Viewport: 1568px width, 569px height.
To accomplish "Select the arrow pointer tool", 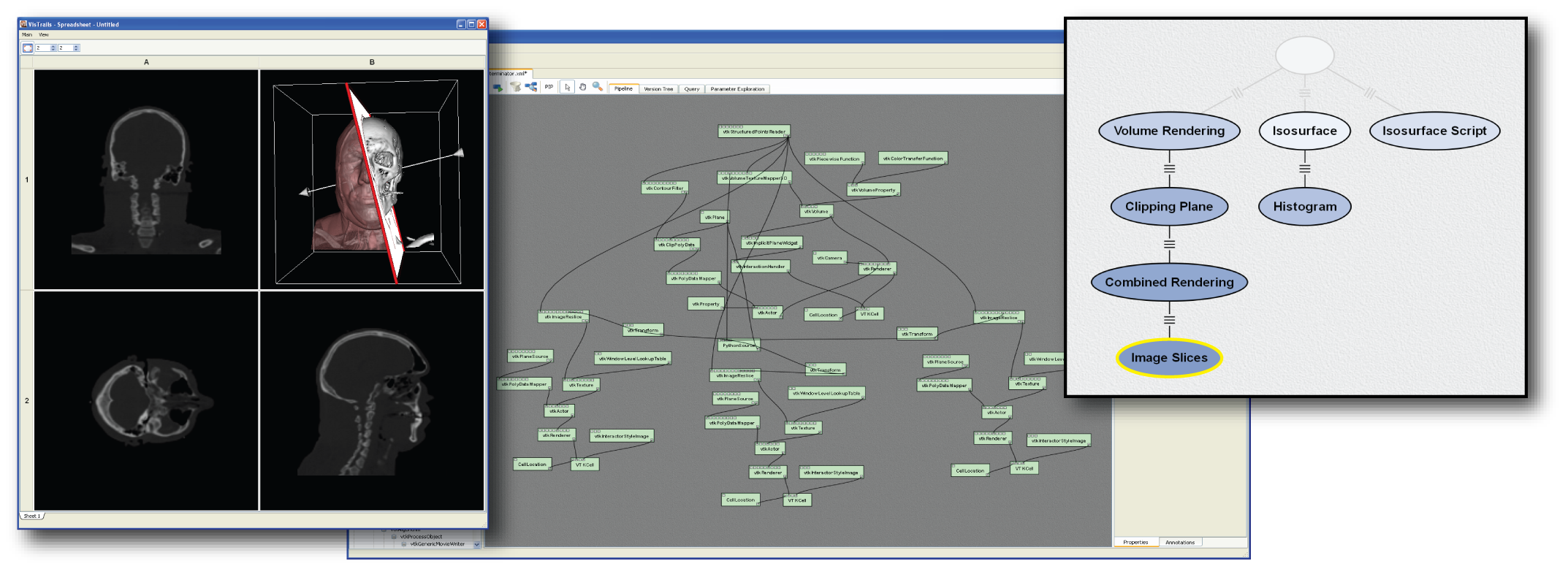I will 567,88.
